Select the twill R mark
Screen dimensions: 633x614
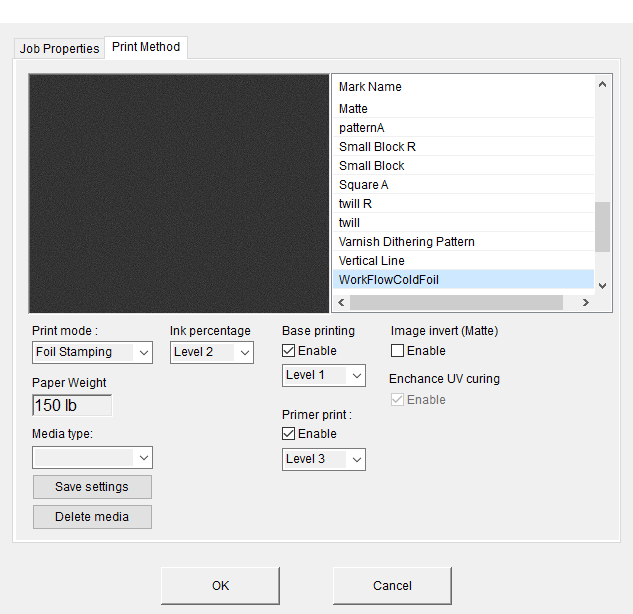[463, 203]
